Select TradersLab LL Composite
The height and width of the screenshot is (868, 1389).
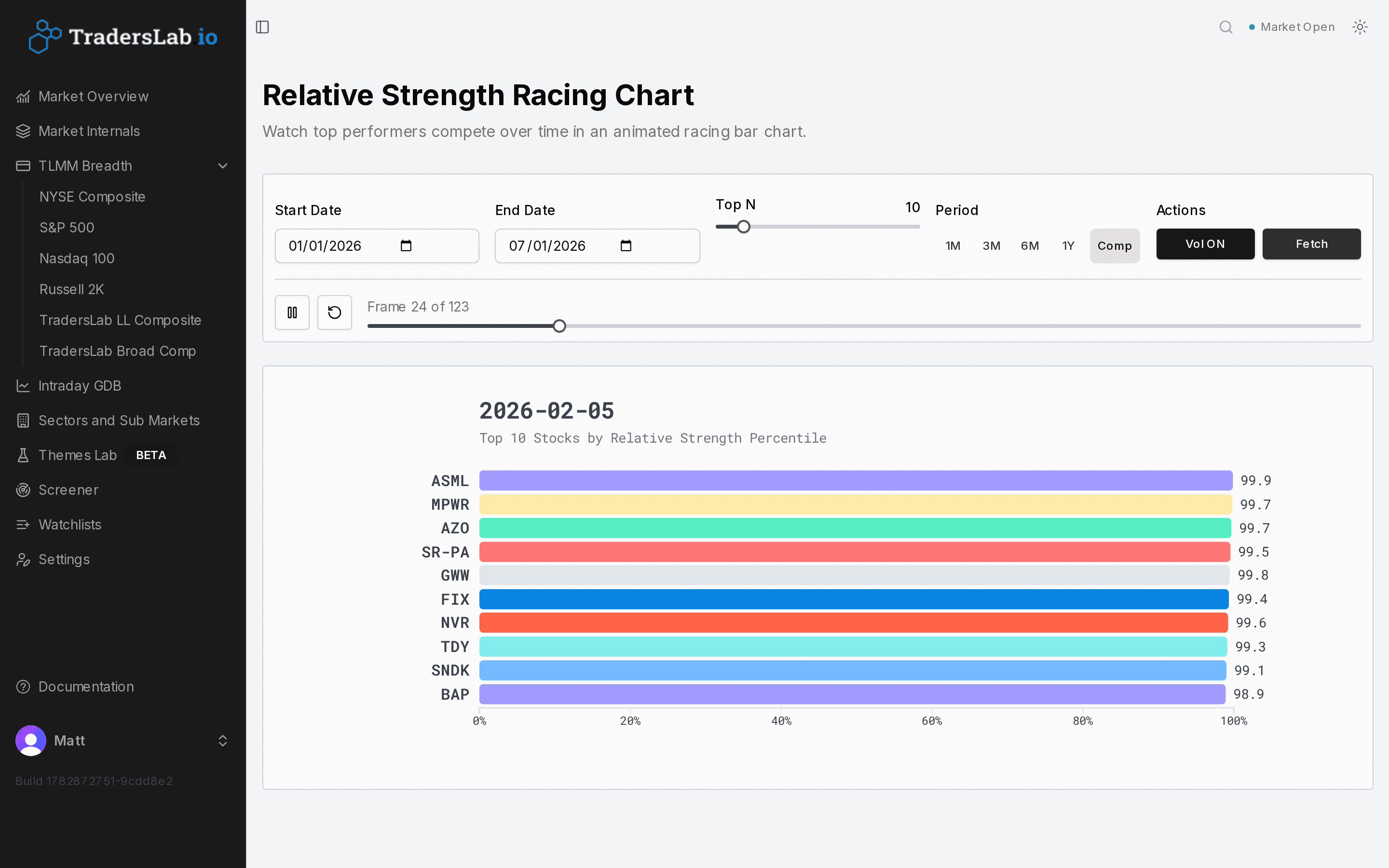point(120,320)
